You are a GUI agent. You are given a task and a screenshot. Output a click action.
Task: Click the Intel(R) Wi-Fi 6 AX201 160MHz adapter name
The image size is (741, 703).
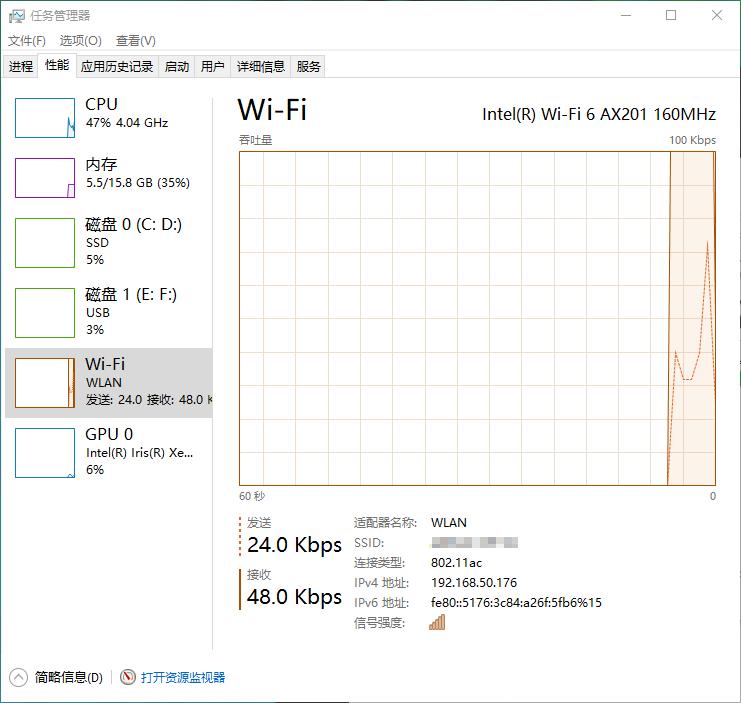pos(599,114)
